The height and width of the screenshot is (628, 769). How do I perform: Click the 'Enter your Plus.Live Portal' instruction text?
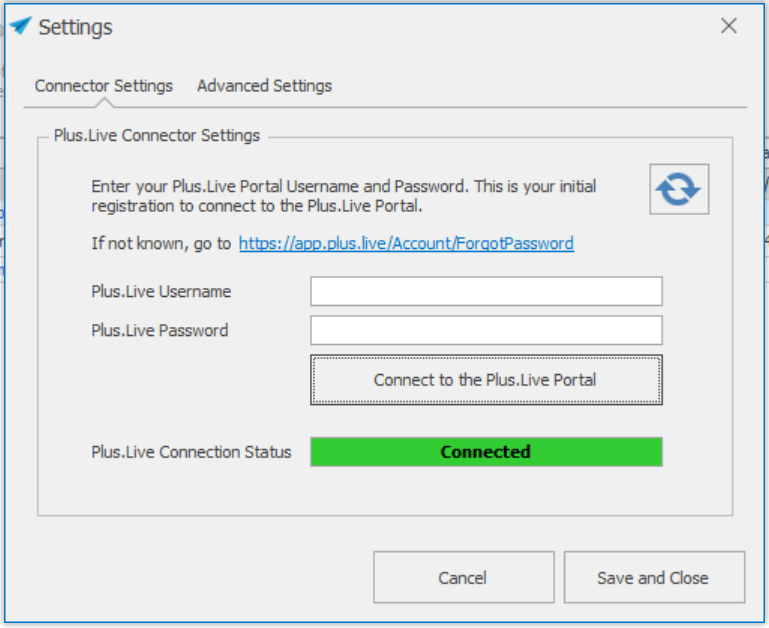tap(344, 196)
